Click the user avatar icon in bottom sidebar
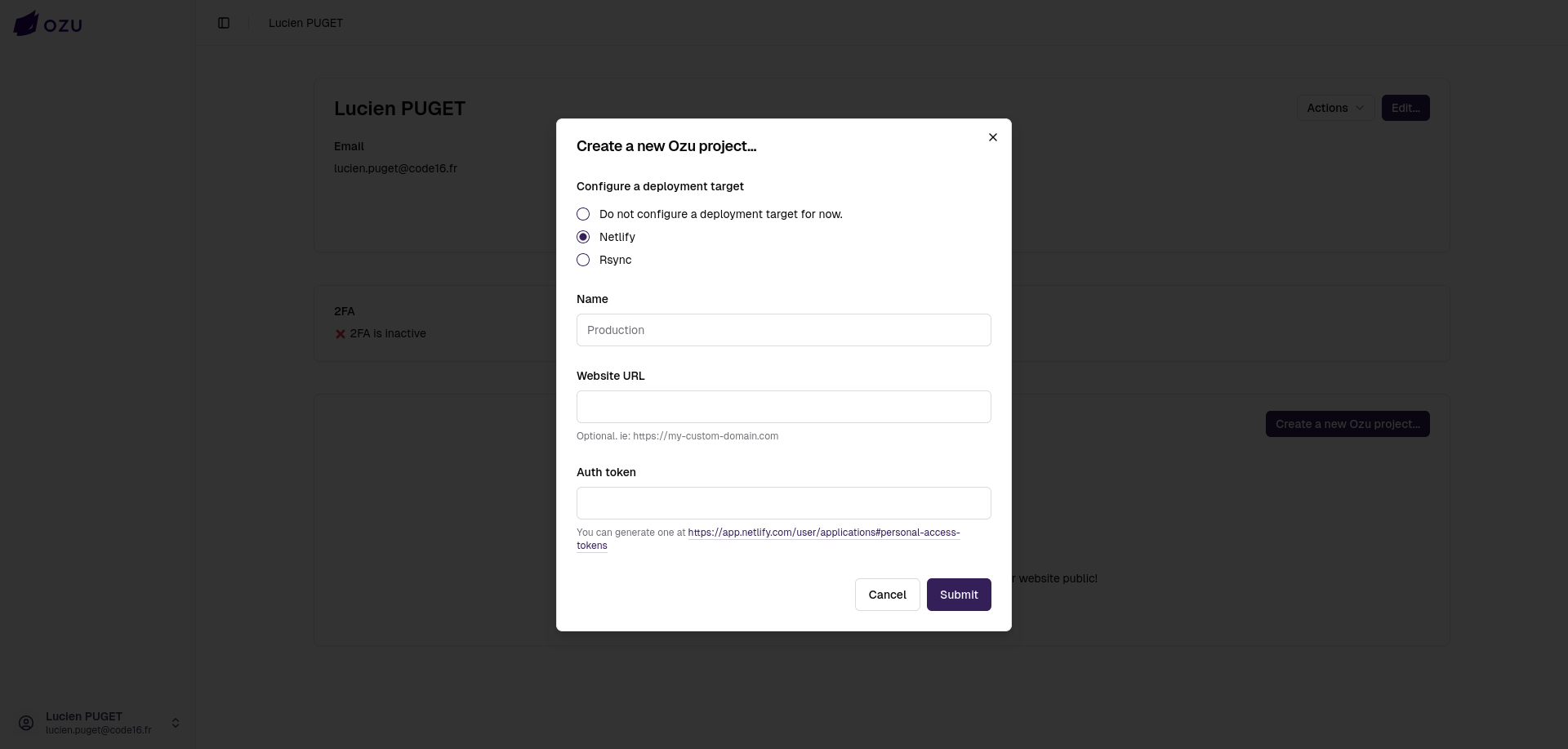The width and height of the screenshot is (1568, 749). pos(24,722)
